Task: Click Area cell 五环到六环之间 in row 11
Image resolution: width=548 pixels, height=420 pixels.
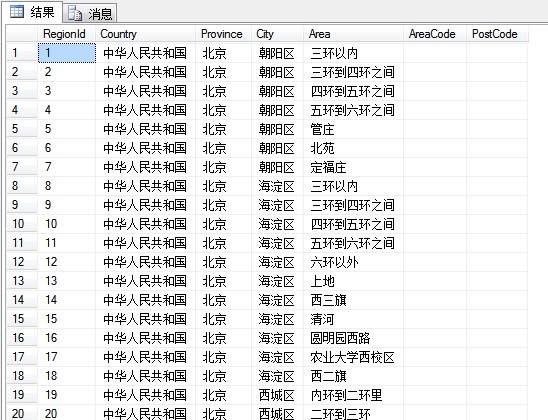Action: click(x=353, y=243)
